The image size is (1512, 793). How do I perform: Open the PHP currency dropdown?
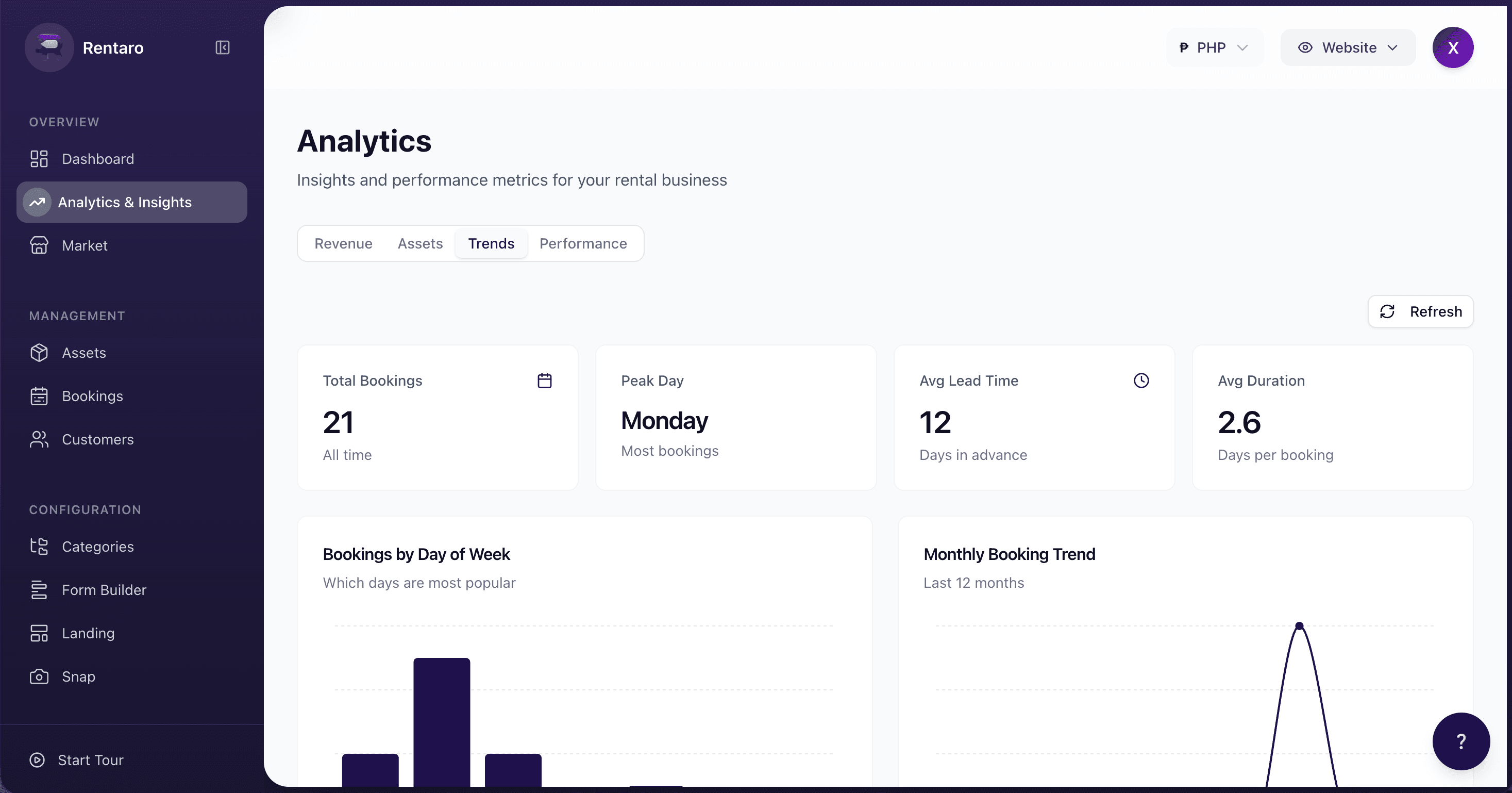tap(1213, 47)
